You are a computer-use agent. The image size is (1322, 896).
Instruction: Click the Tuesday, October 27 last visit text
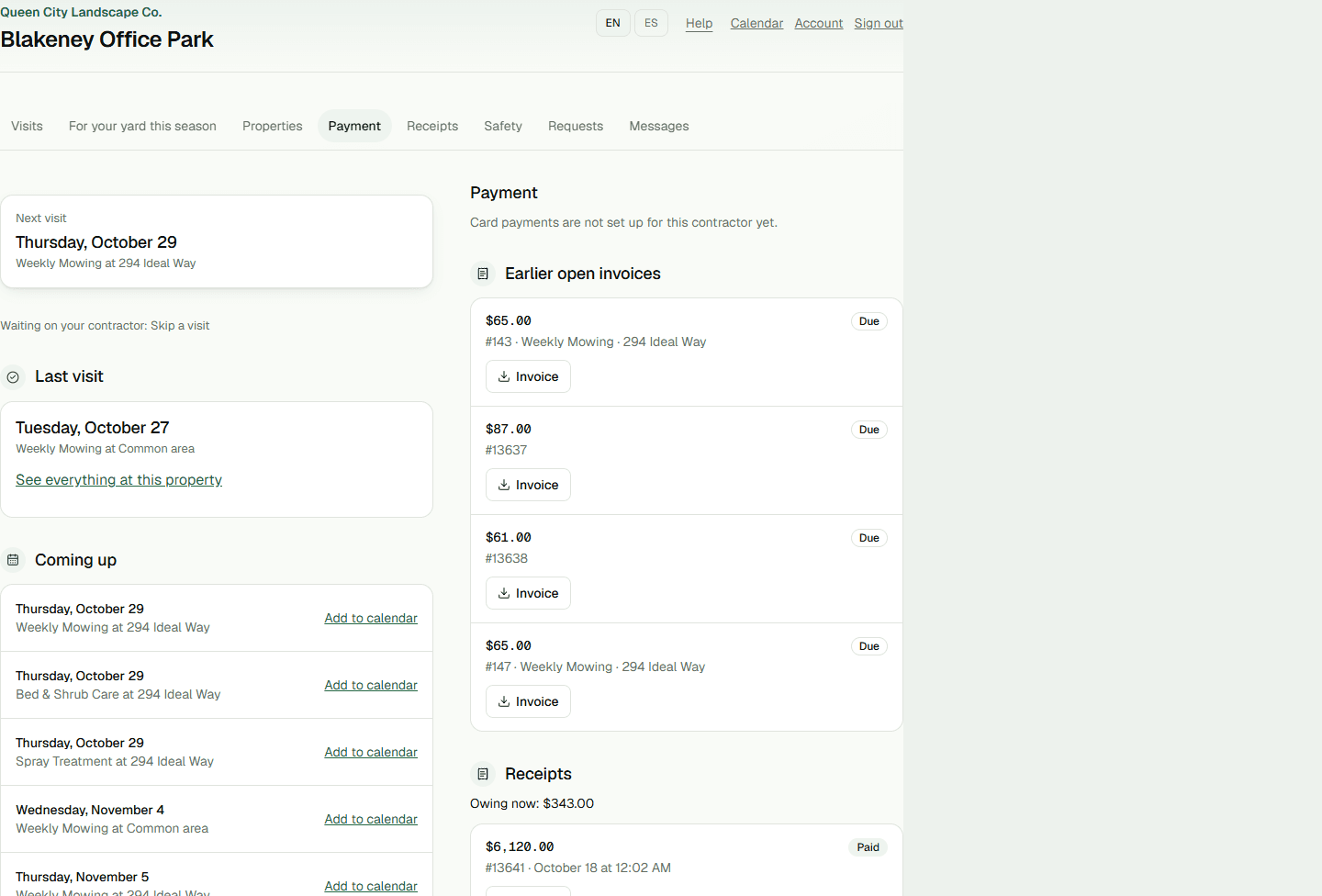93,428
